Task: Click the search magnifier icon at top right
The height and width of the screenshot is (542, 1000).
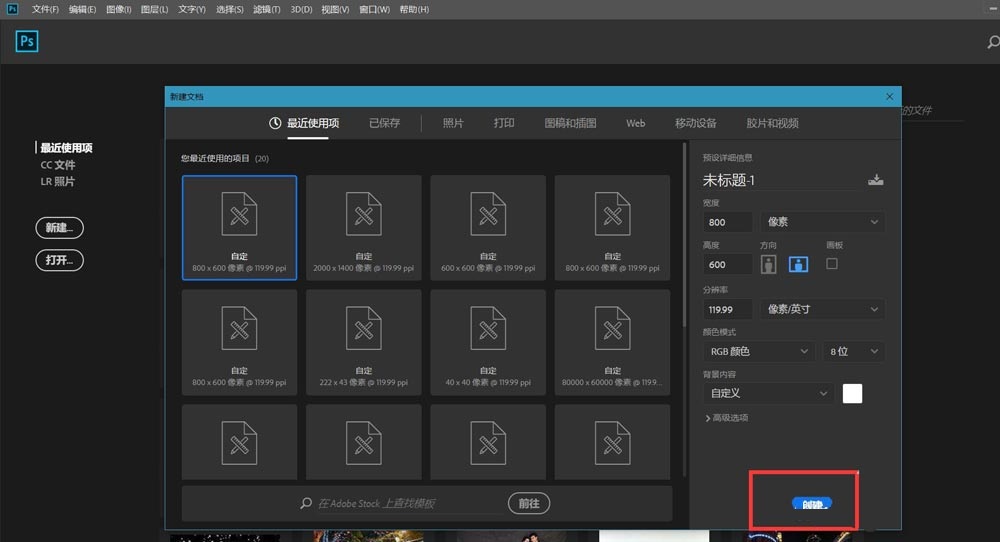Action: click(993, 42)
